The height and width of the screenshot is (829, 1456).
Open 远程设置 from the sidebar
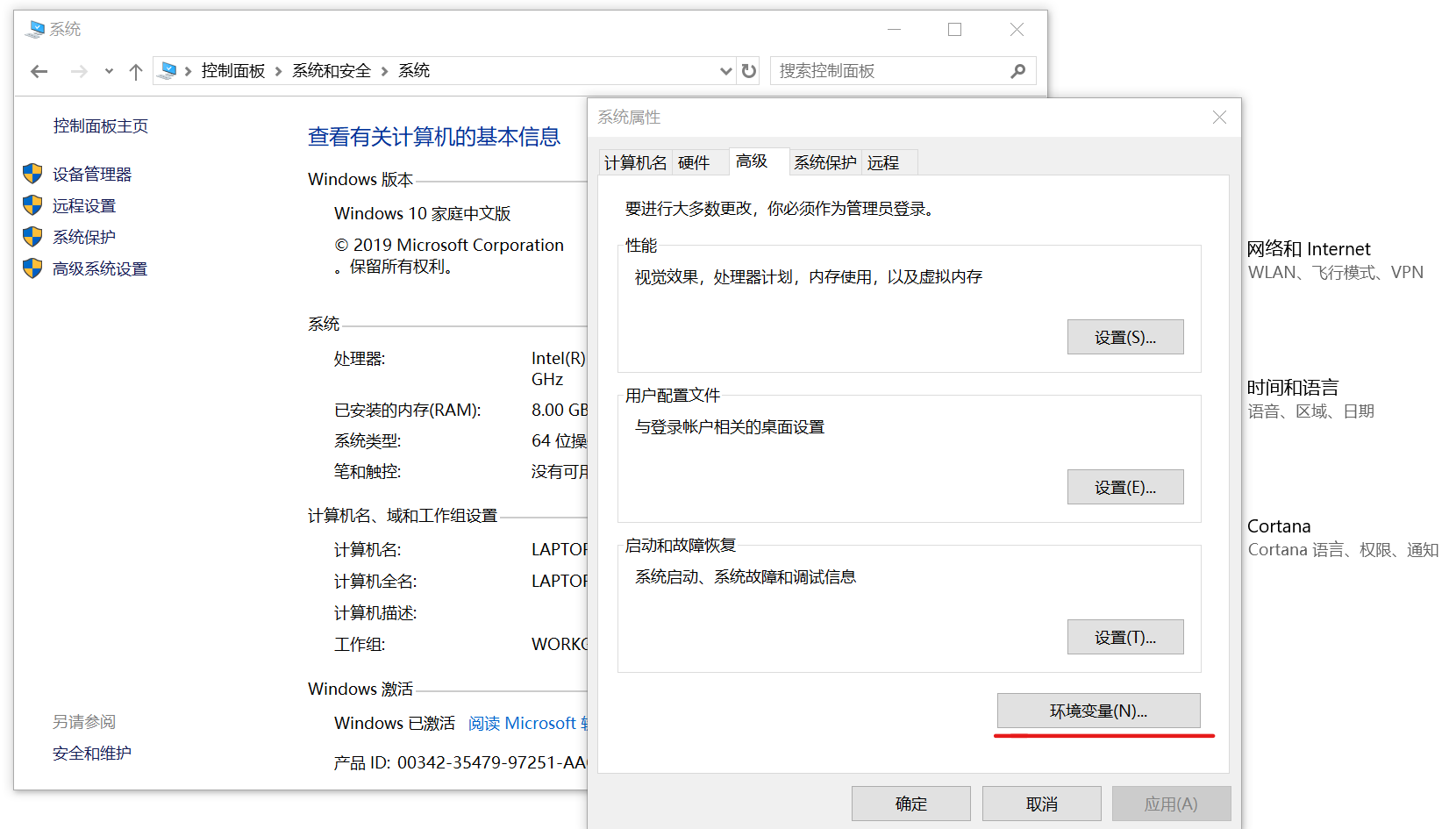click(x=83, y=204)
